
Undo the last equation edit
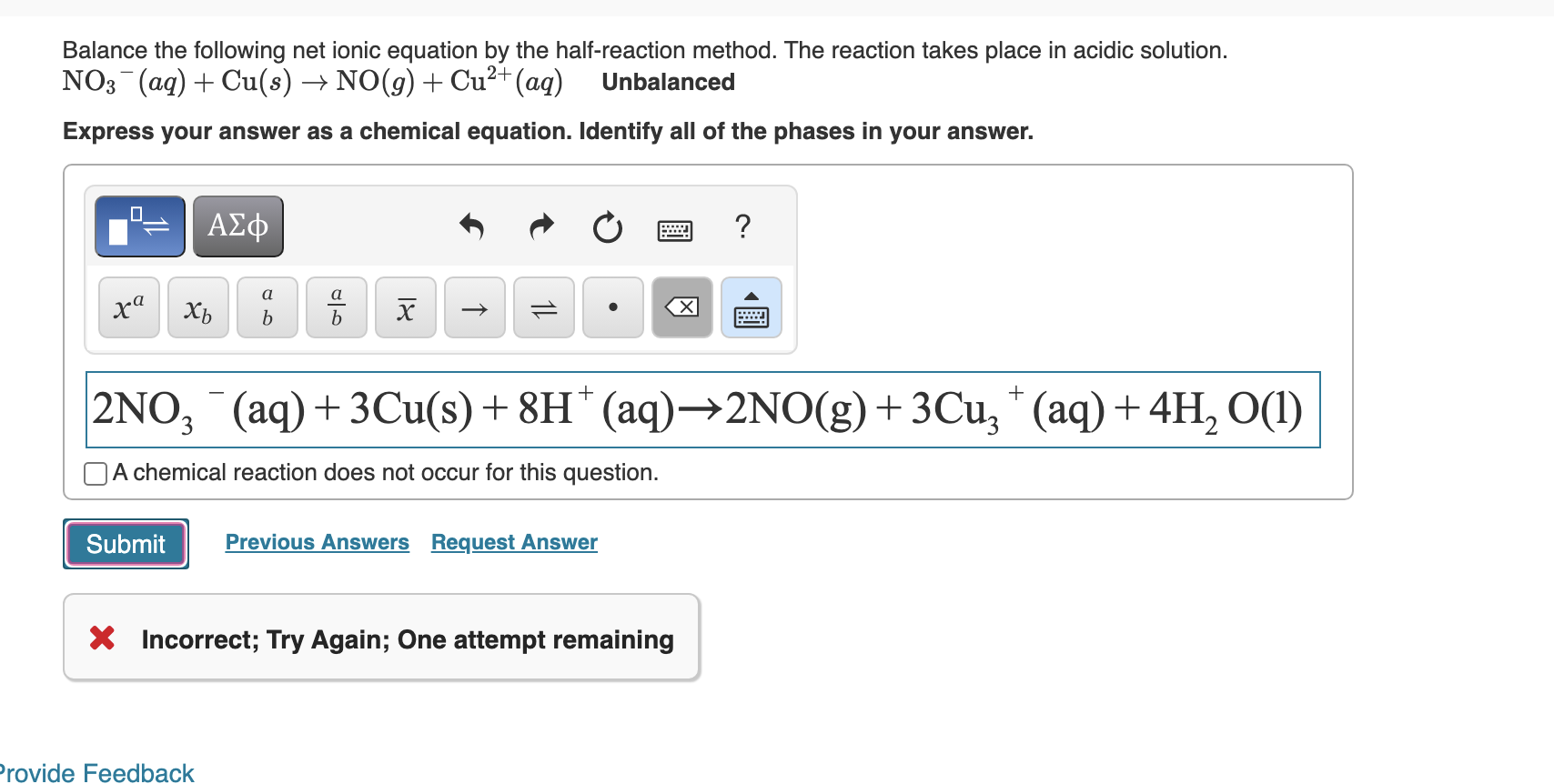click(x=472, y=227)
